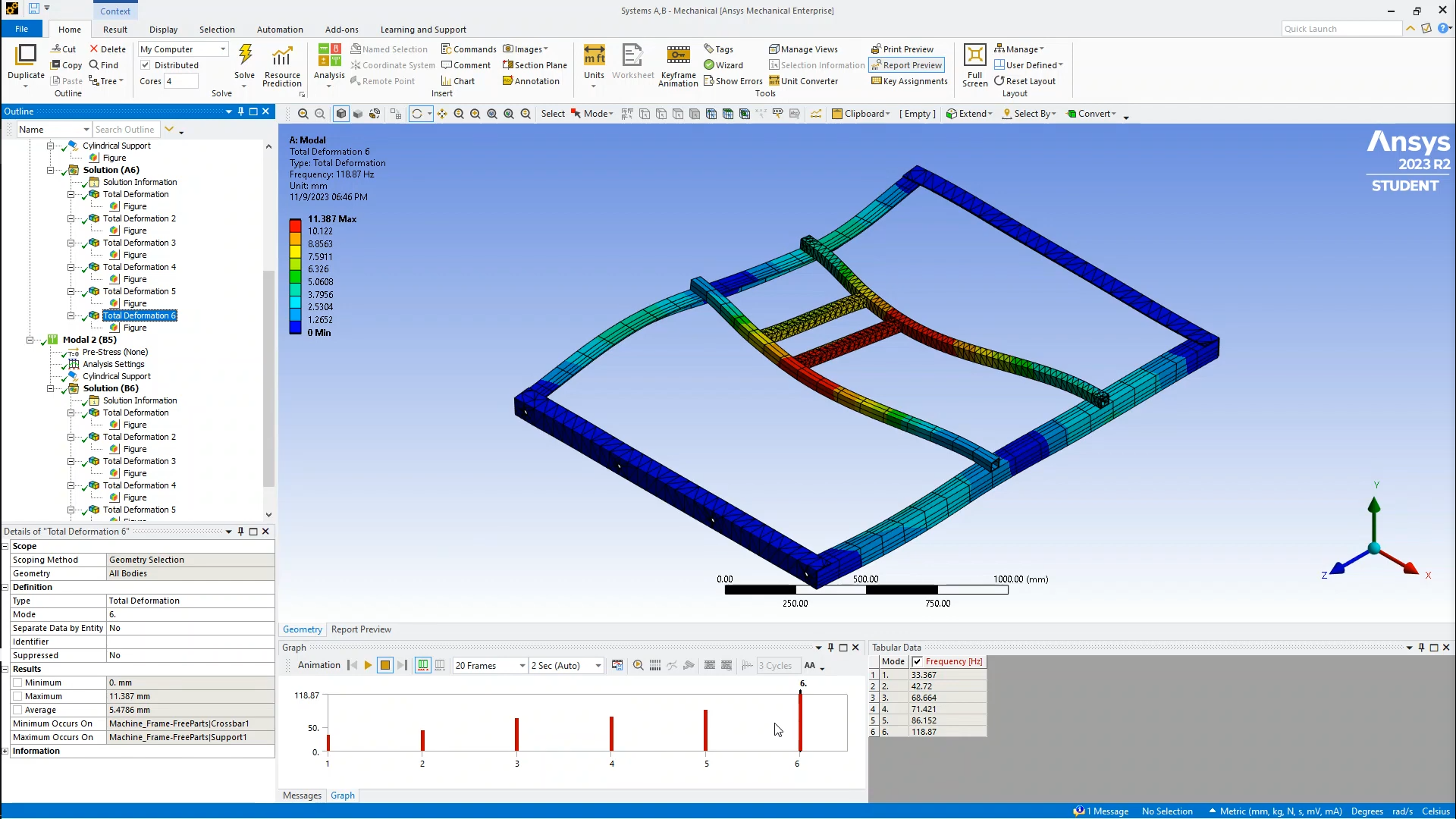This screenshot has width=1456, height=819.
Task: Open Print Preview
Action: click(902, 49)
